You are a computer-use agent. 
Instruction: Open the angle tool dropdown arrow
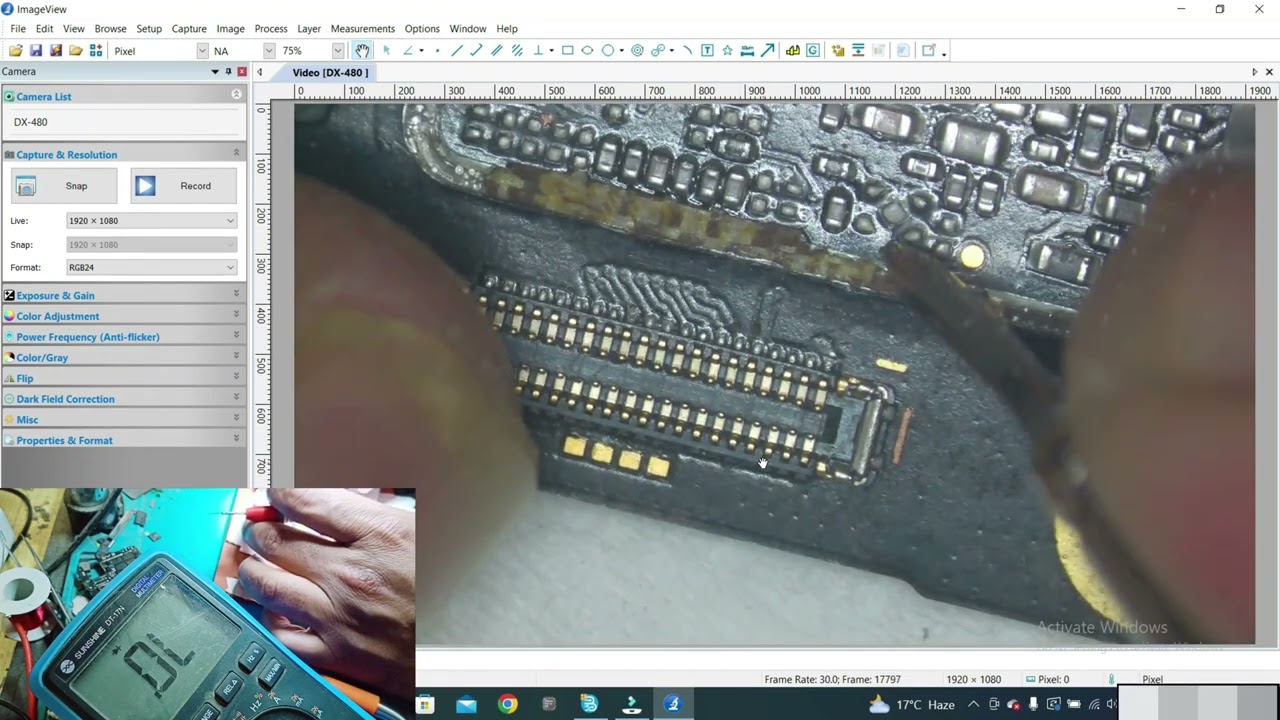pyautogui.click(x=421, y=50)
